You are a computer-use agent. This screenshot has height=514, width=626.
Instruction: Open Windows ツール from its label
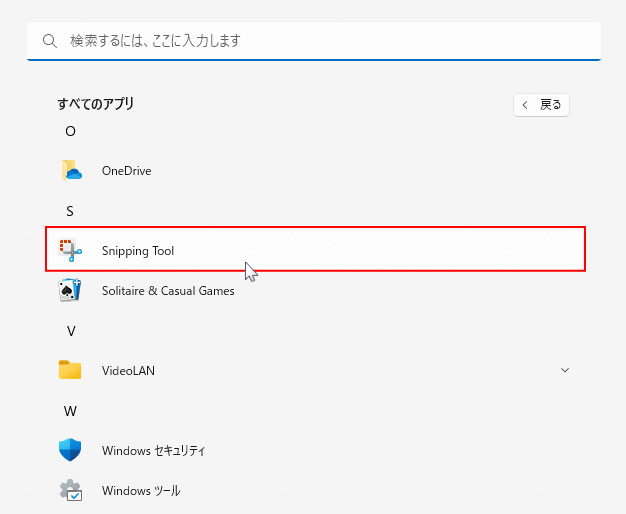point(141,491)
